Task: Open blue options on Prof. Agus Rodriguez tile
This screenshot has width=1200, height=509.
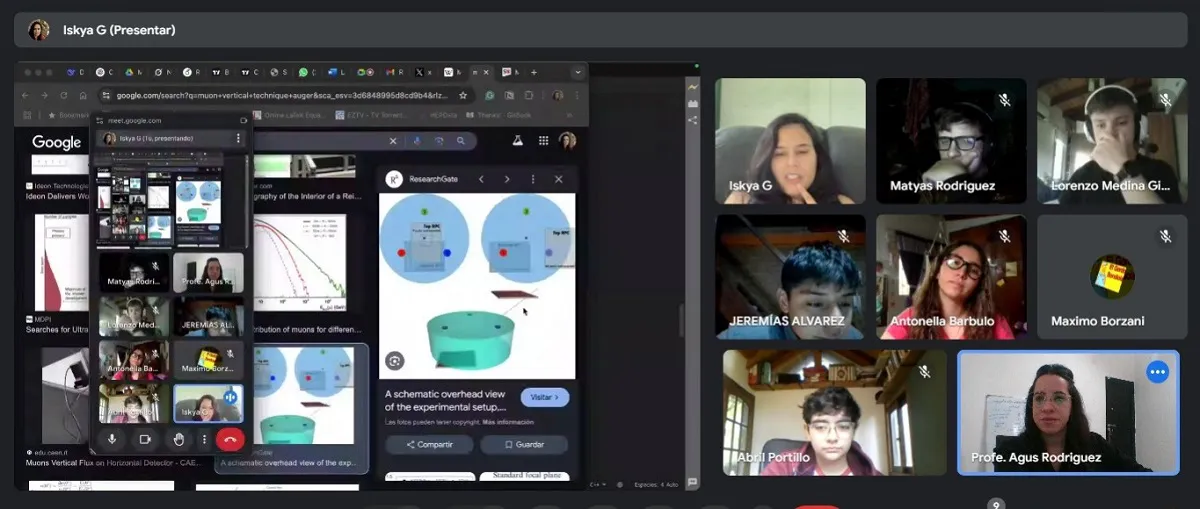Action: coord(1157,372)
